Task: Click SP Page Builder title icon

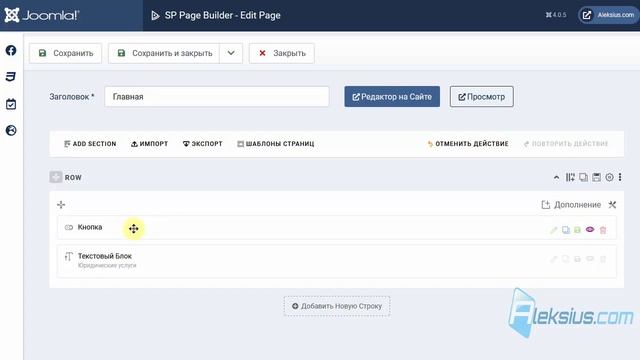Action: point(155,16)
